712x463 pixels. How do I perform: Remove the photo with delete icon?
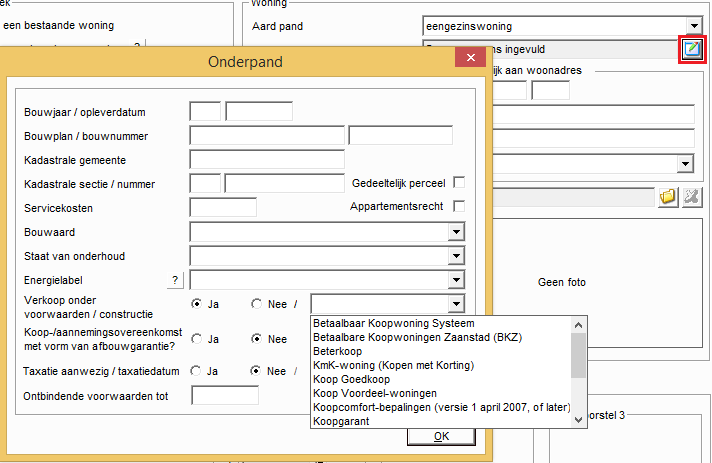click(692, 197)
